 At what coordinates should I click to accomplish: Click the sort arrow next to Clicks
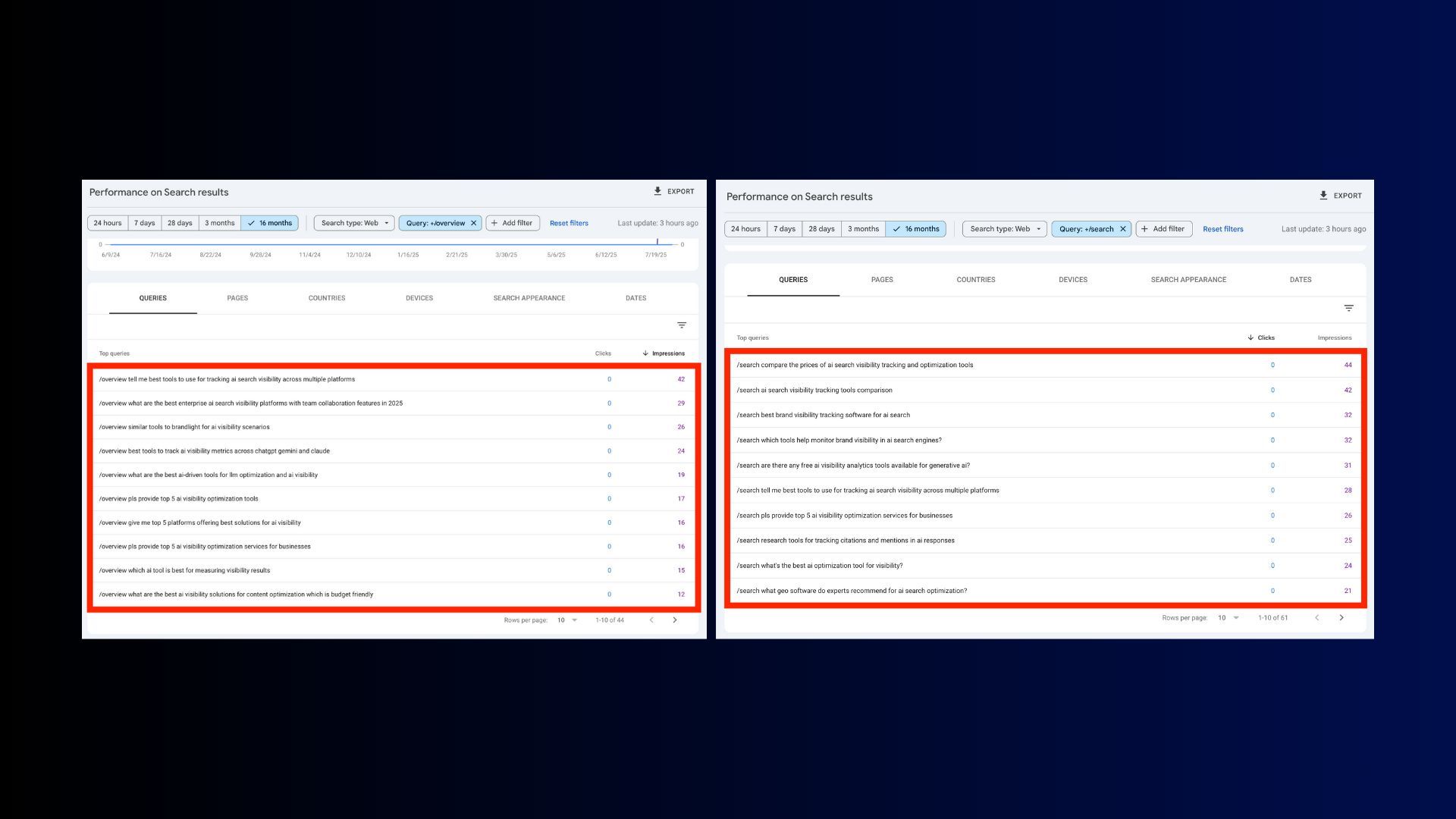coord(1251,337)
